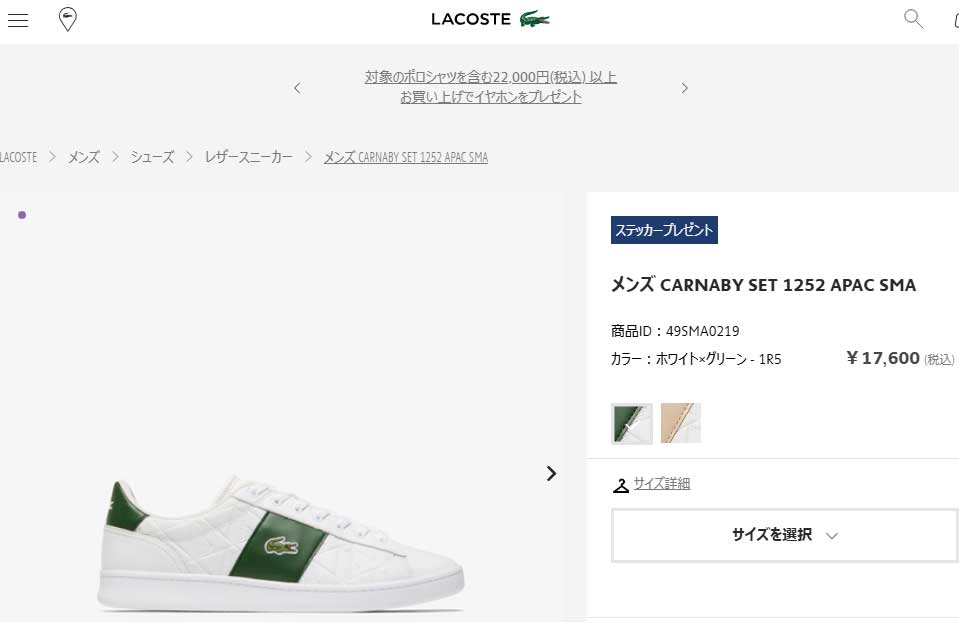Click the shopping bag icon
This screenshot has width=959, height=623.
tap(956, 20)
